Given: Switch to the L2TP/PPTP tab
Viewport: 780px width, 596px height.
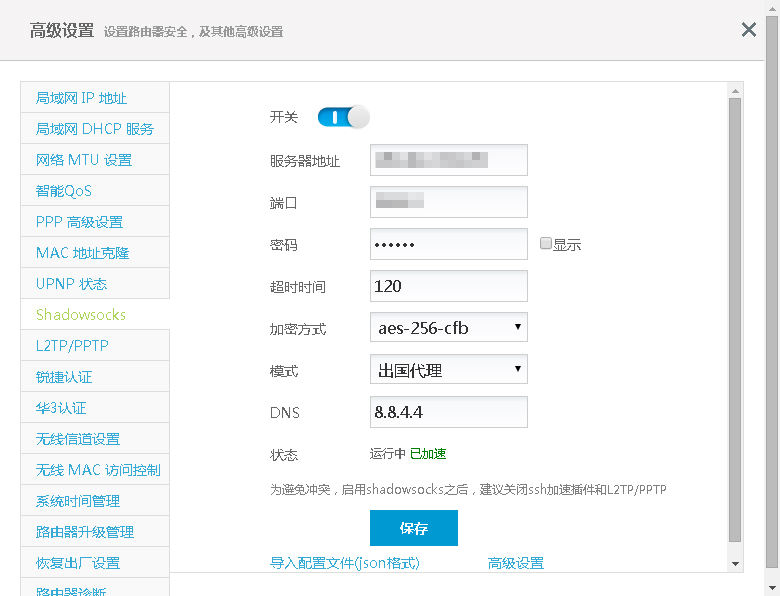Looking at the screenshot, I should pyautogui.click(x=95, y=345).
